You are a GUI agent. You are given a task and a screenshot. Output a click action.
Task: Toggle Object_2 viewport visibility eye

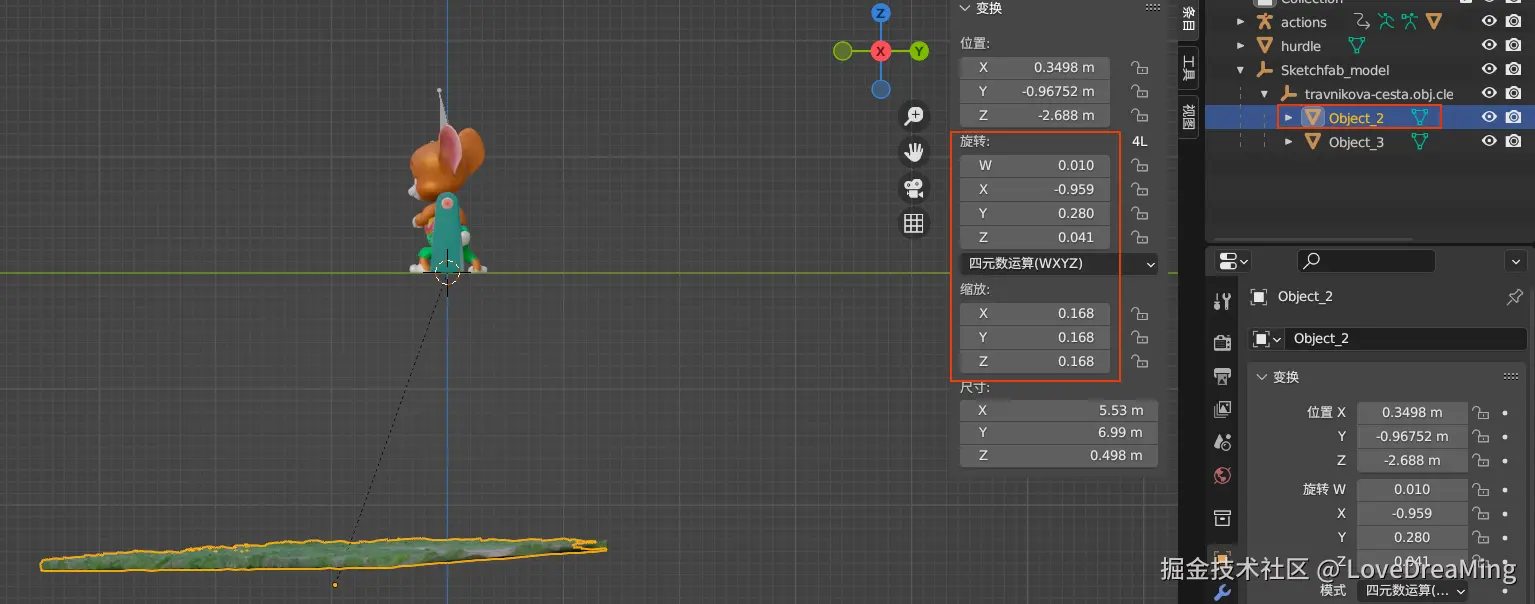pyautogui.click(x=1489, y=117)
